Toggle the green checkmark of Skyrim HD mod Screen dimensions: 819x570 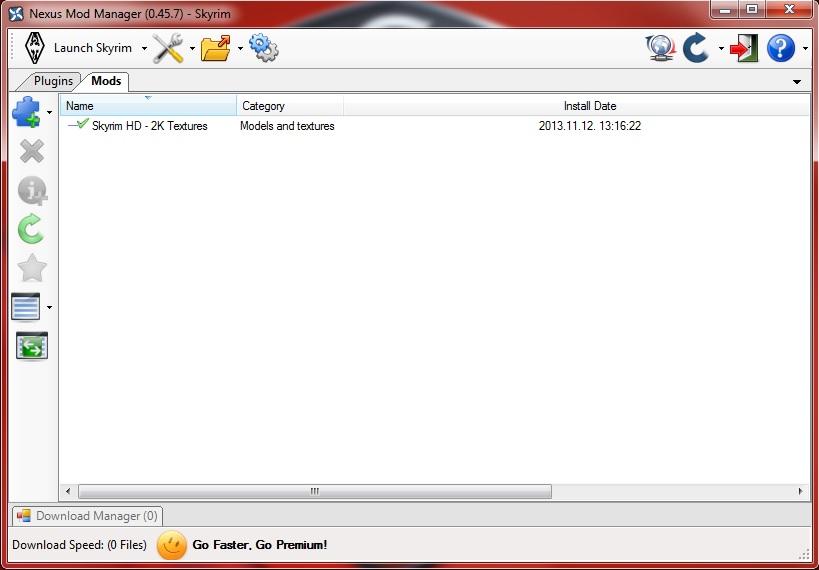tap(82, 124)
